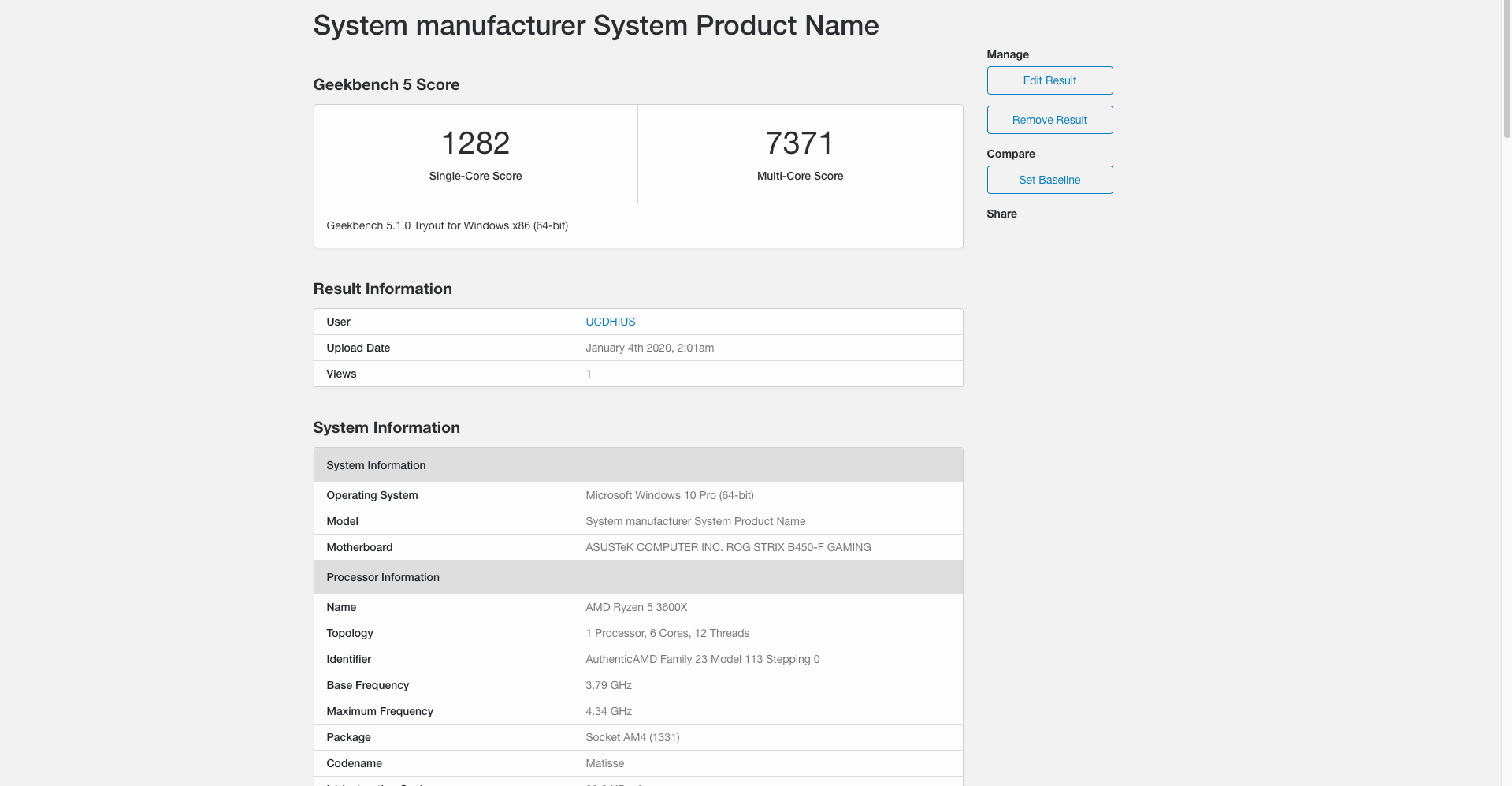The image size is (1512, 786).
Task: Click the Geekbench 5.1.0 Tryout version text
Action: tap(447, 225)
